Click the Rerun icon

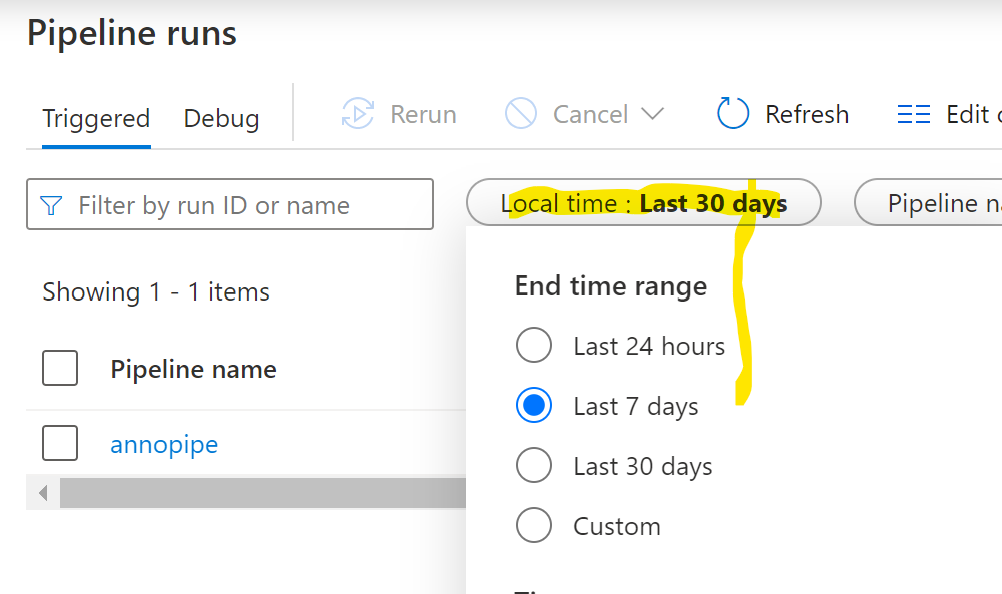tap(357, 114)
